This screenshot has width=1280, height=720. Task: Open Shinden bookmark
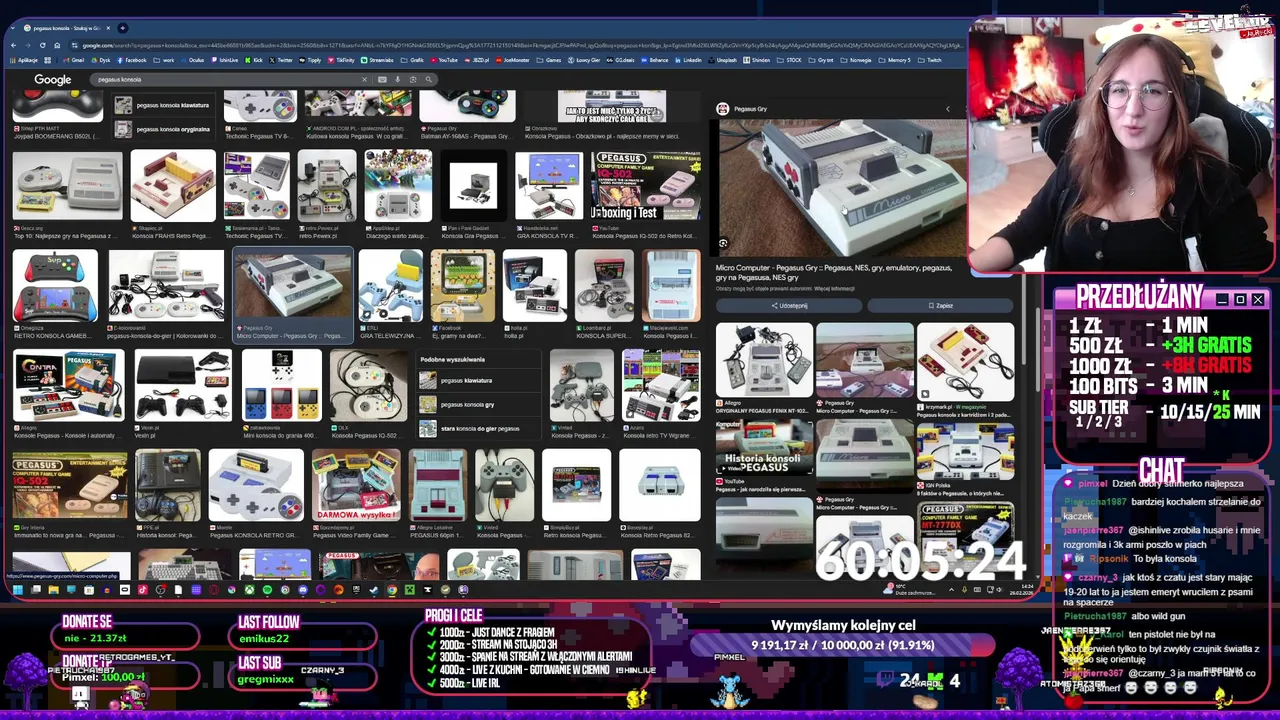point(756,60)
